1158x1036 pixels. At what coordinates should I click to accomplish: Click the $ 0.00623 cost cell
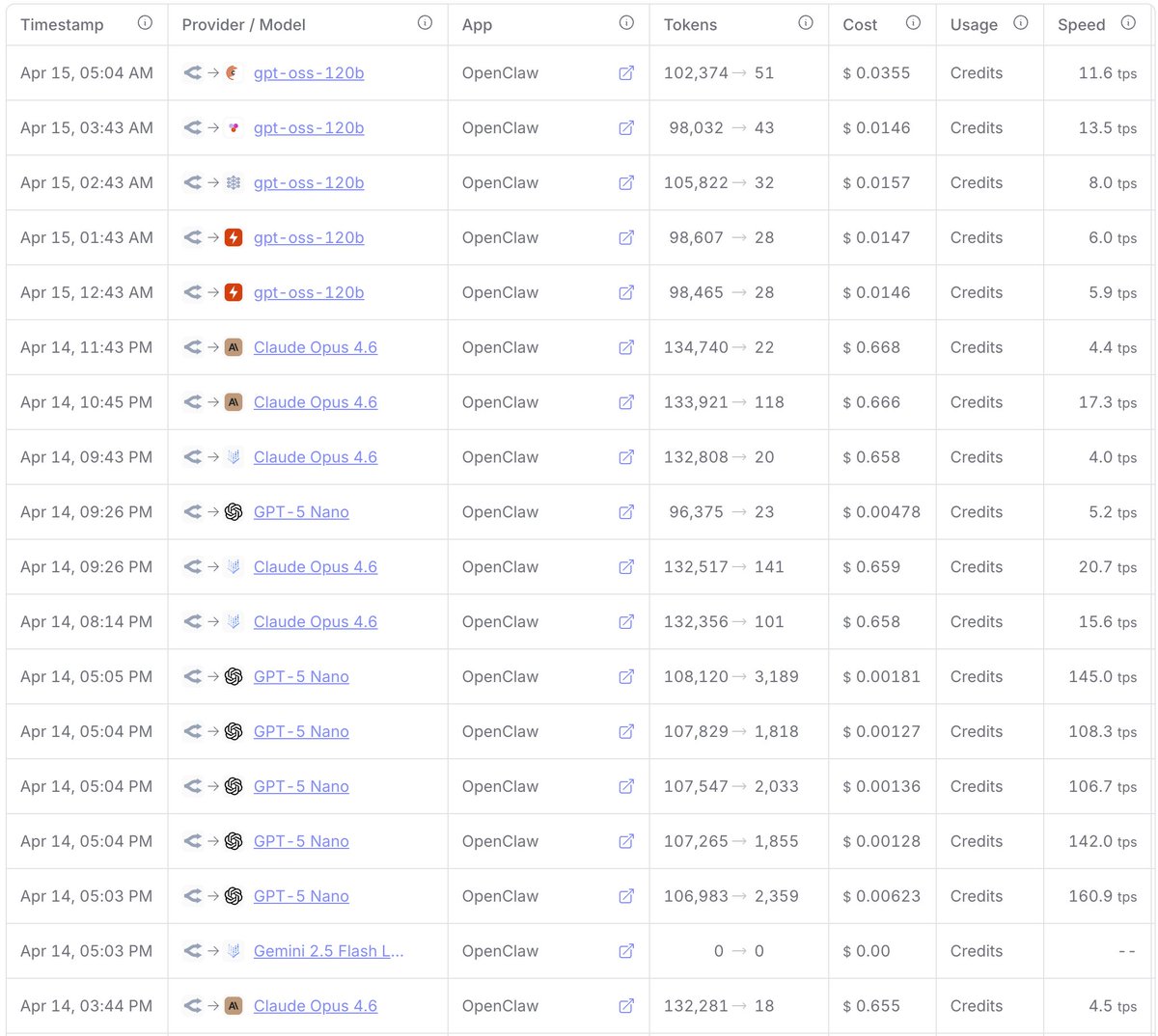pos(881,896)
